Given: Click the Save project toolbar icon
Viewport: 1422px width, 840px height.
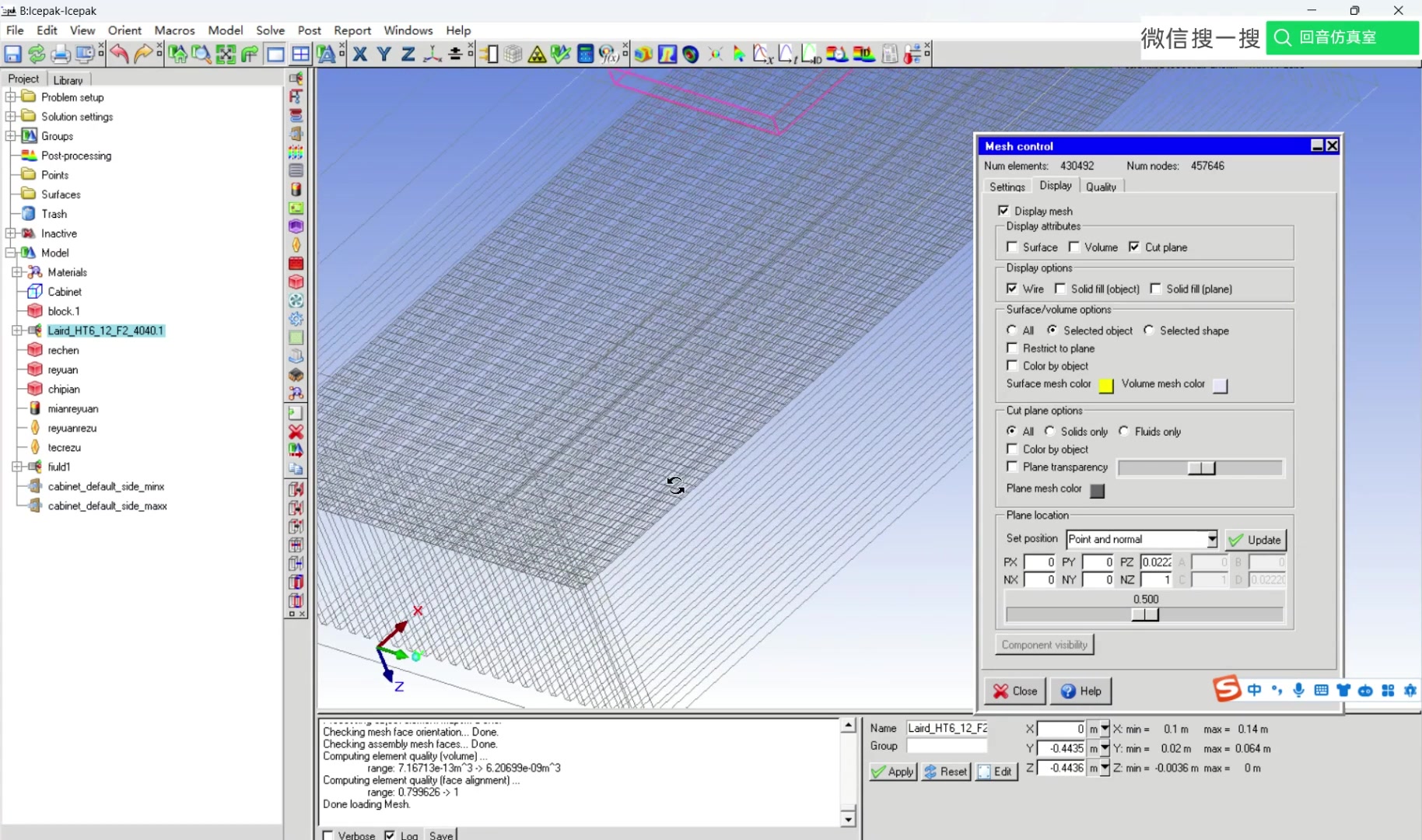Looking at the screenshot, I should (12, 54).
